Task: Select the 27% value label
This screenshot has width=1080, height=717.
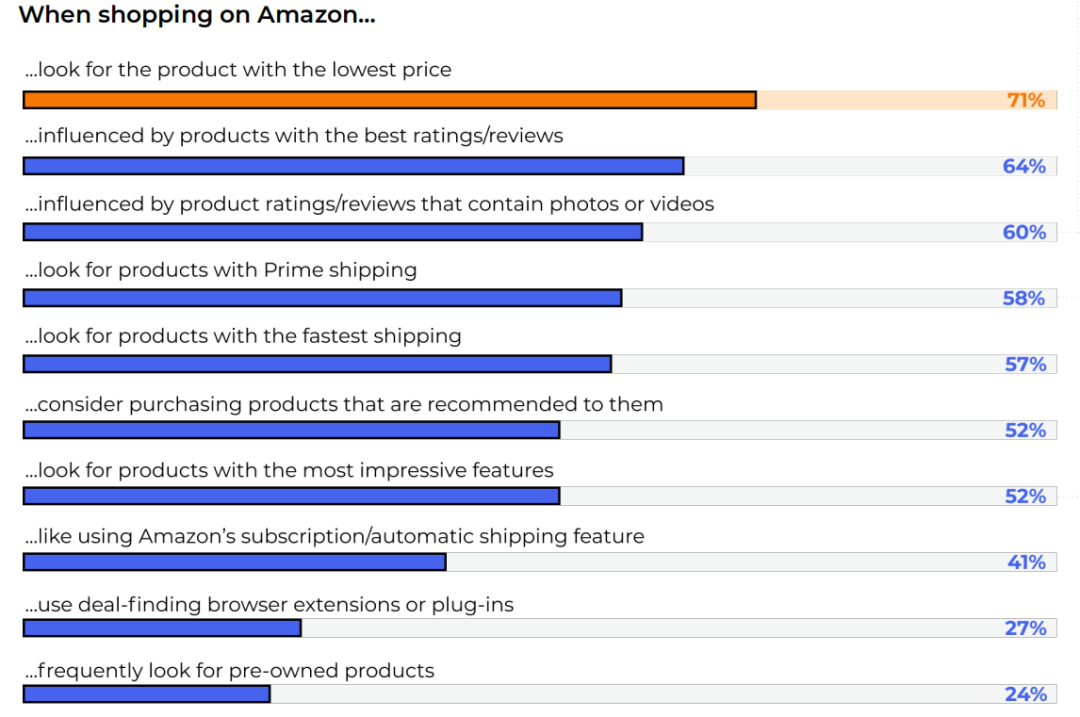Action: [x=1025, y=628]
